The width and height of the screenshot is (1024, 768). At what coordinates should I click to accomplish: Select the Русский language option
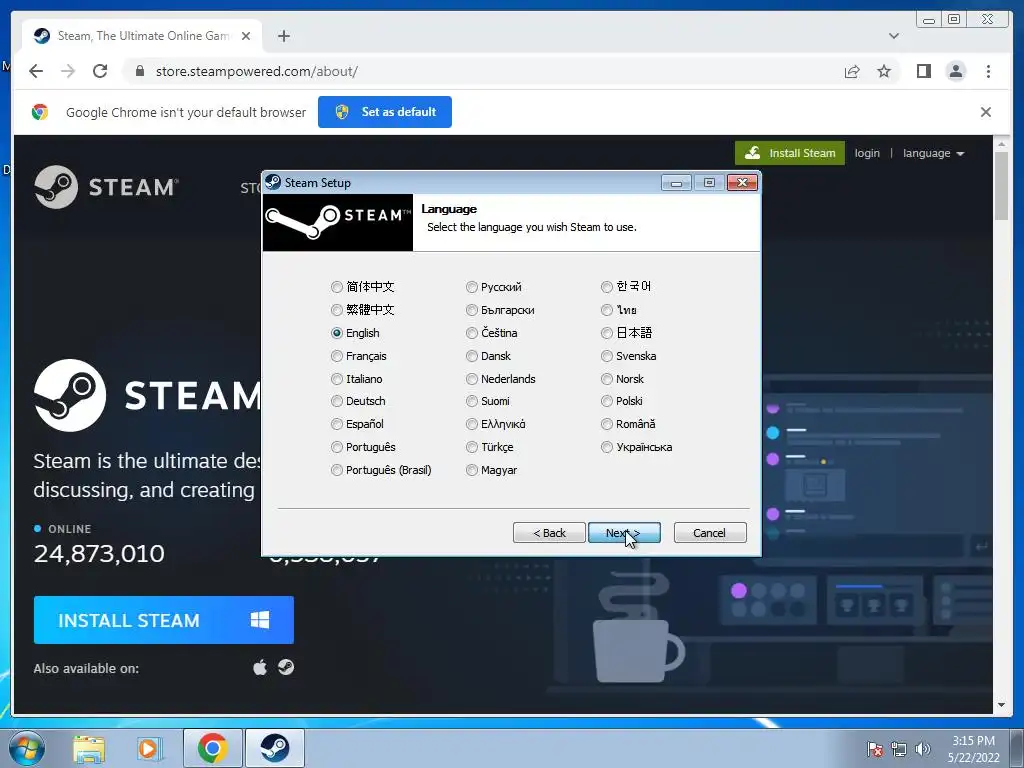click(472, 287)
